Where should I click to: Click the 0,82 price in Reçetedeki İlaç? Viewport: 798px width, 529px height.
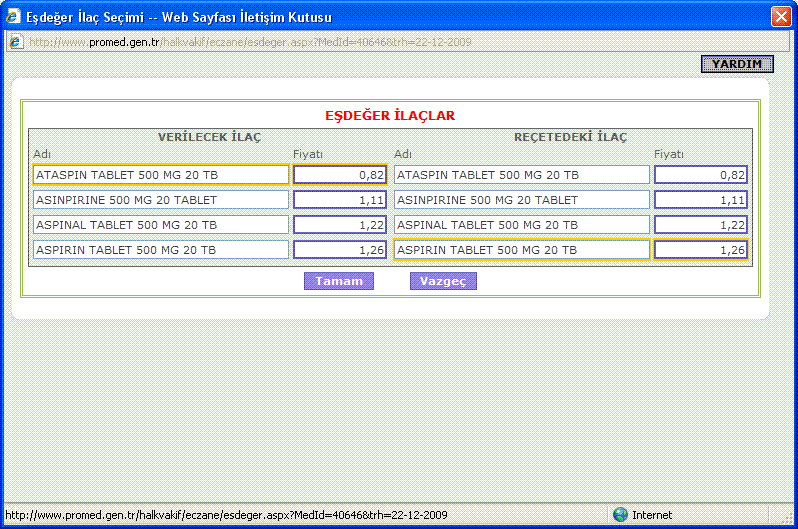point(701,175)
